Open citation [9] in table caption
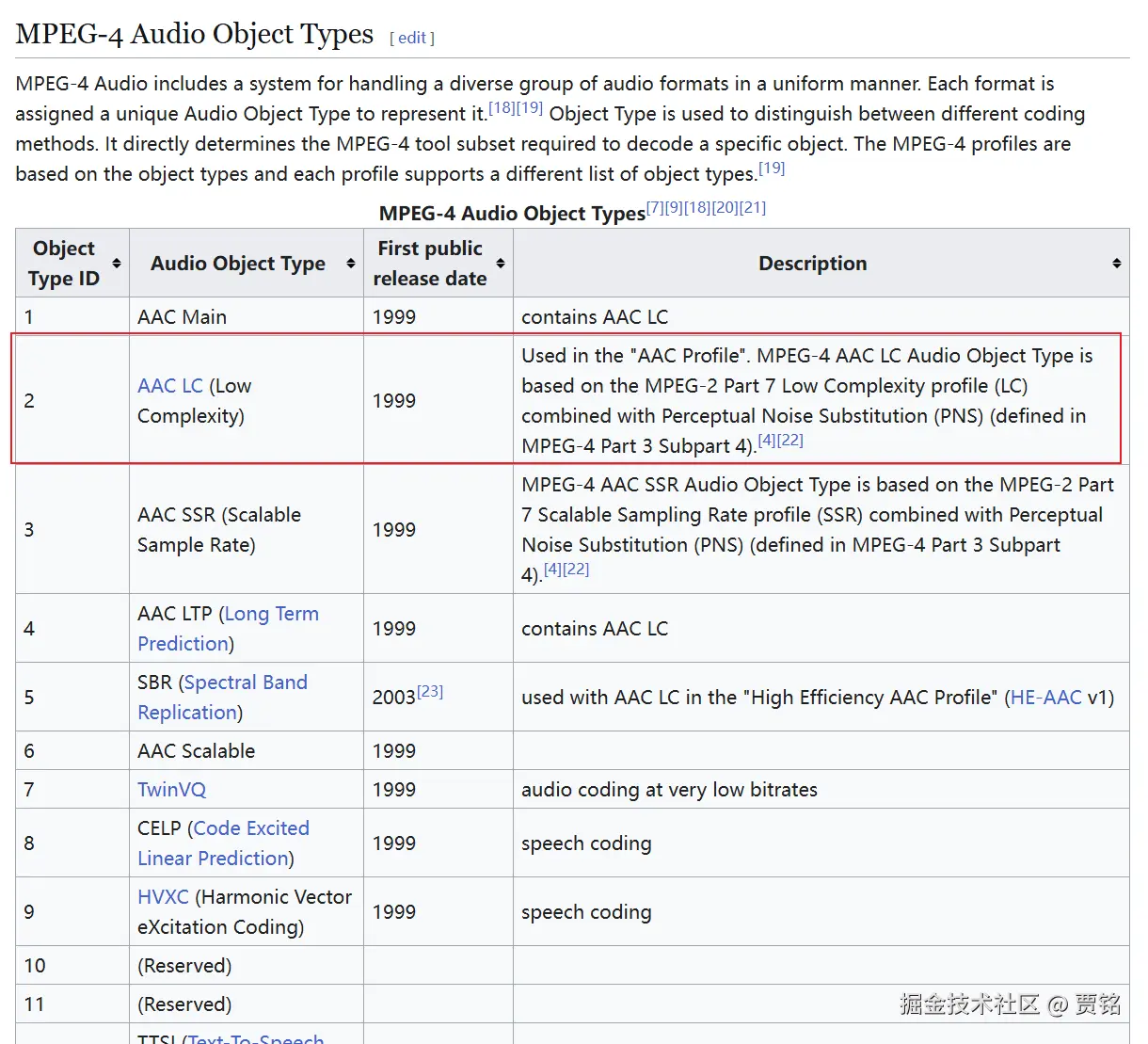Viewport: 1148px width, 1044px height. 674,207
